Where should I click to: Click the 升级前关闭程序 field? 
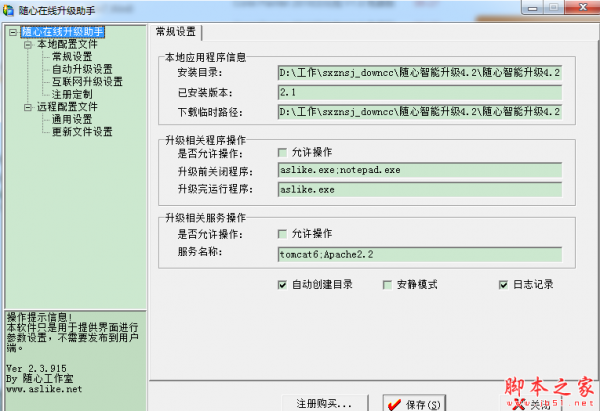[420, 170]
